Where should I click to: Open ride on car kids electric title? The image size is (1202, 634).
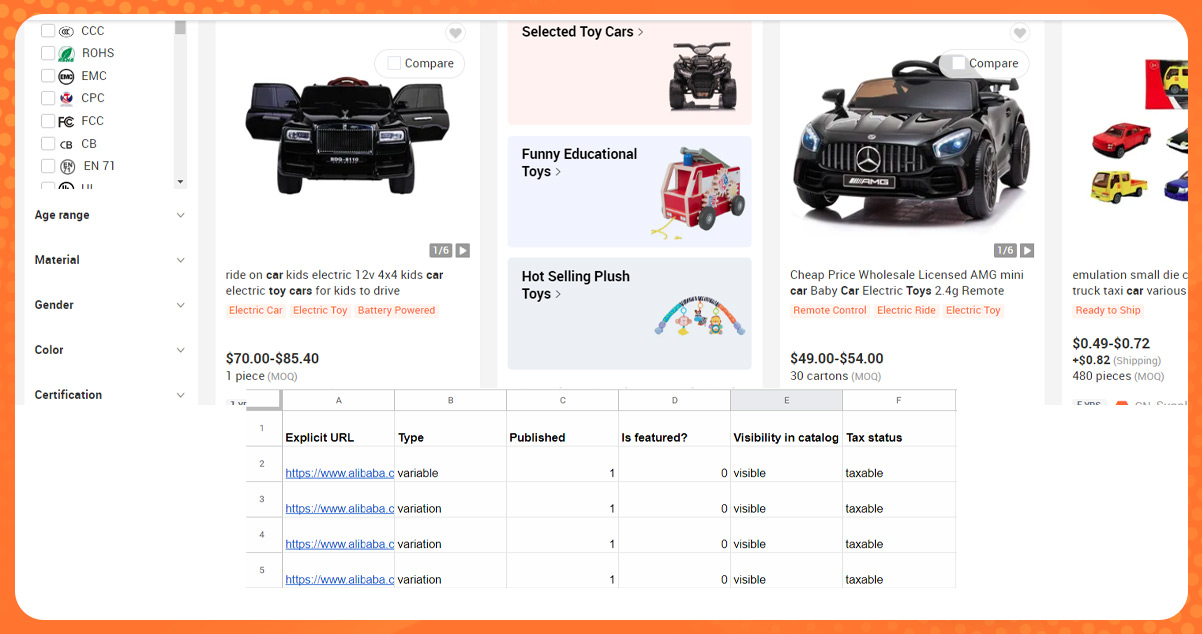tap(335, 283)
